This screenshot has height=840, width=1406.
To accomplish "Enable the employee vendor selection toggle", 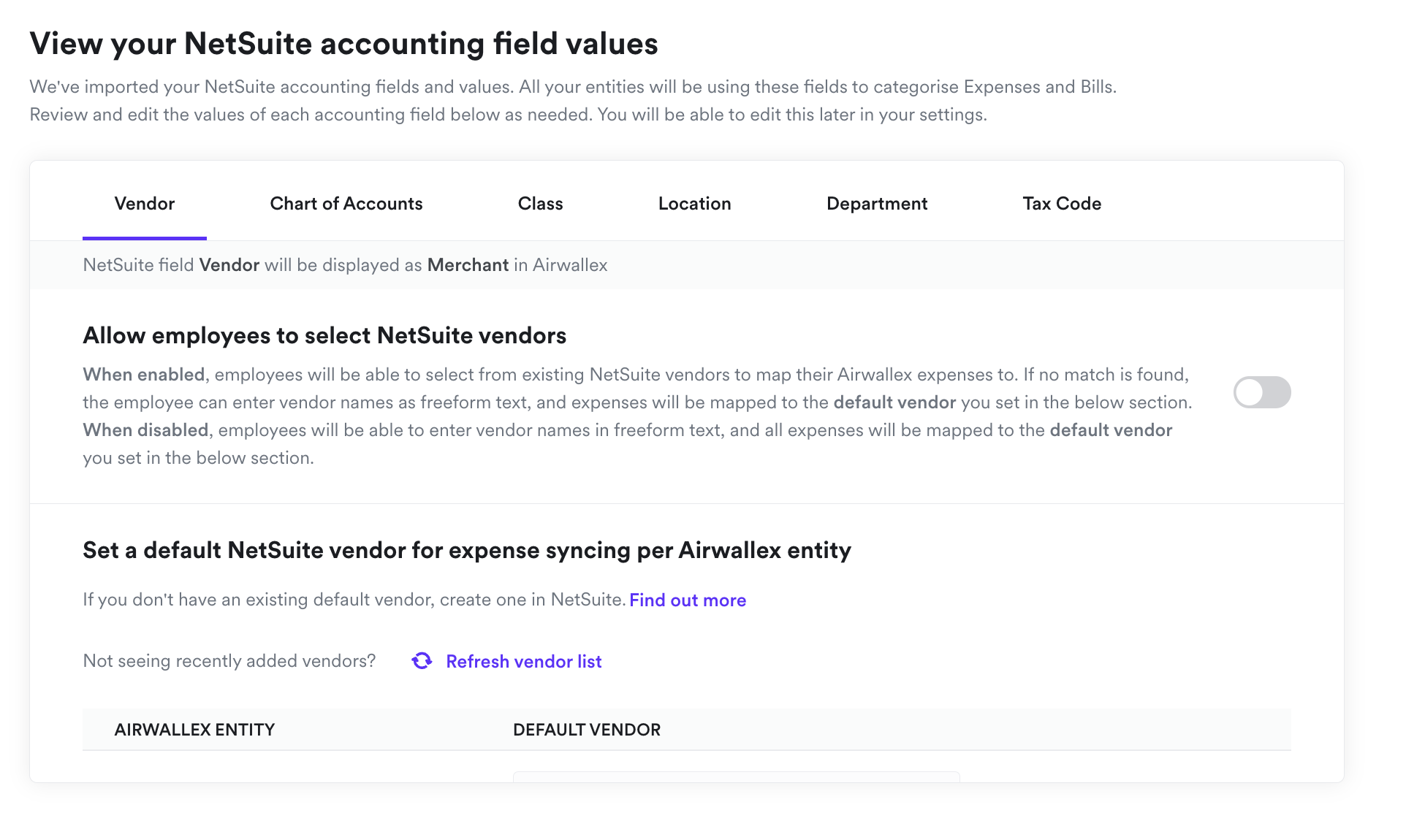I will [x=1262, y=392].
